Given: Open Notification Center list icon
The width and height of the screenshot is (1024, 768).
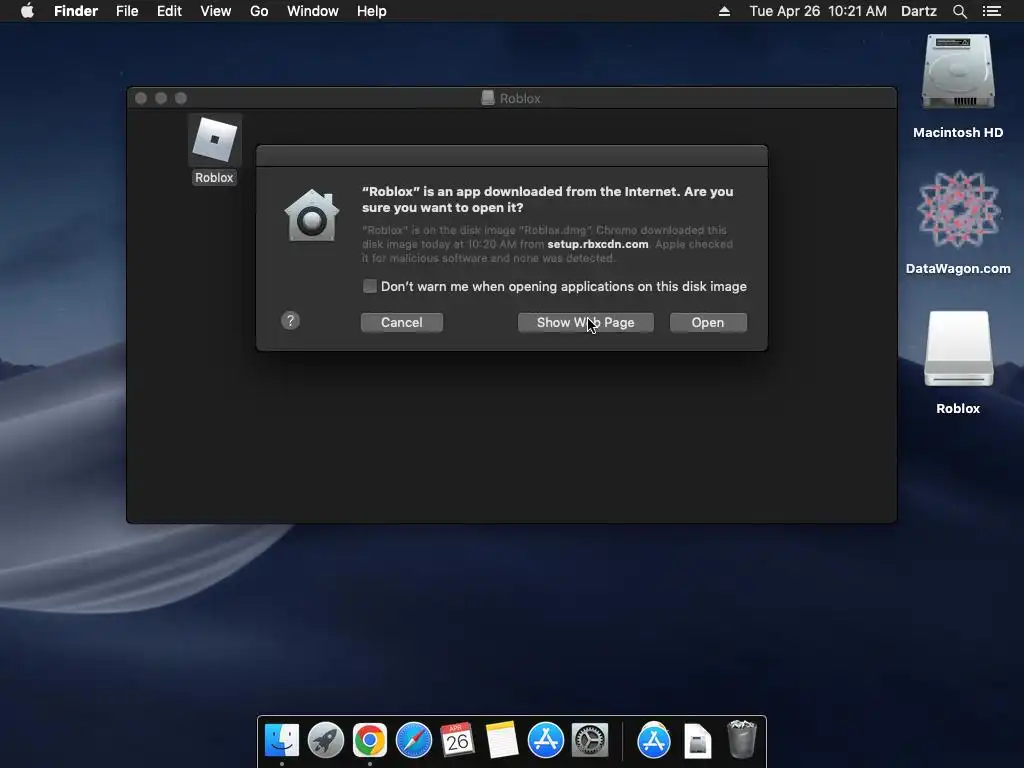Looking at the screenshot, I should click(x=991, y=11).
